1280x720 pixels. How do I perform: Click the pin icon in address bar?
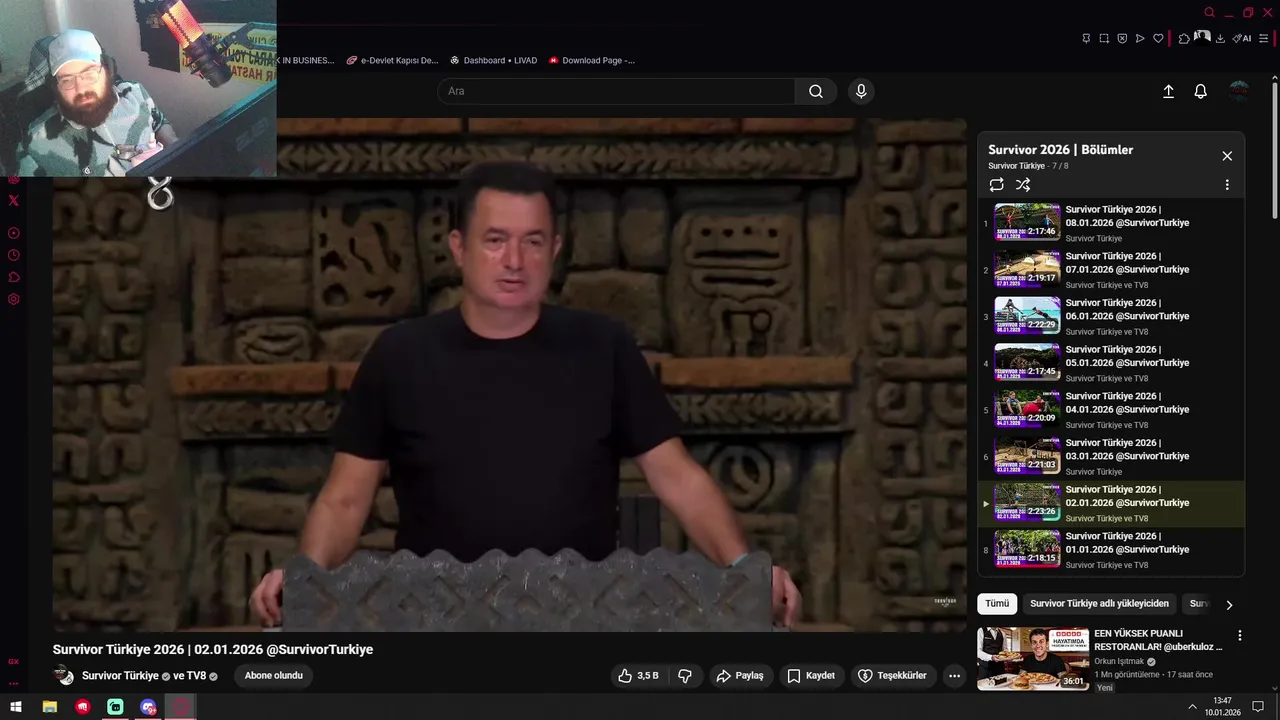coord(1085,38)
